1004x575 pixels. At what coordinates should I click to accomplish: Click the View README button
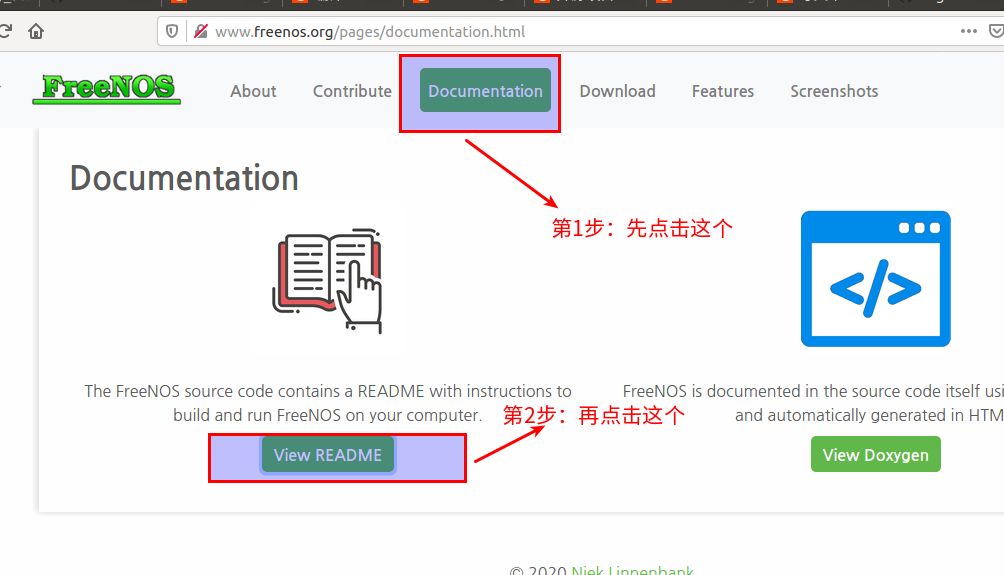tap(328, 455)
